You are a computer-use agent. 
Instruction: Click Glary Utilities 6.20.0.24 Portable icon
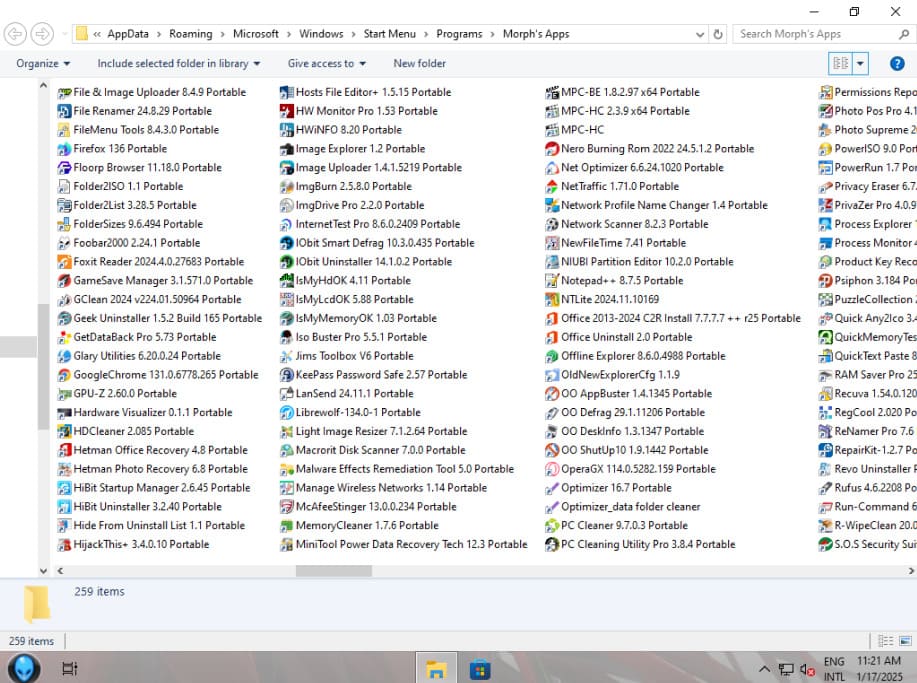[x=64, y=356]
